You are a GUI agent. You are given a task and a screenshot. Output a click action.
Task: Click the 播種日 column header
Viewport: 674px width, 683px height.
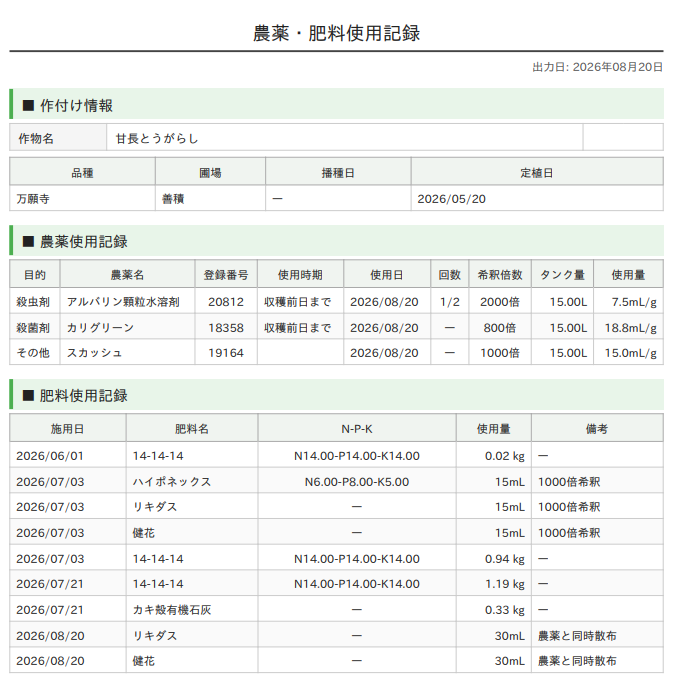[338, 172]
